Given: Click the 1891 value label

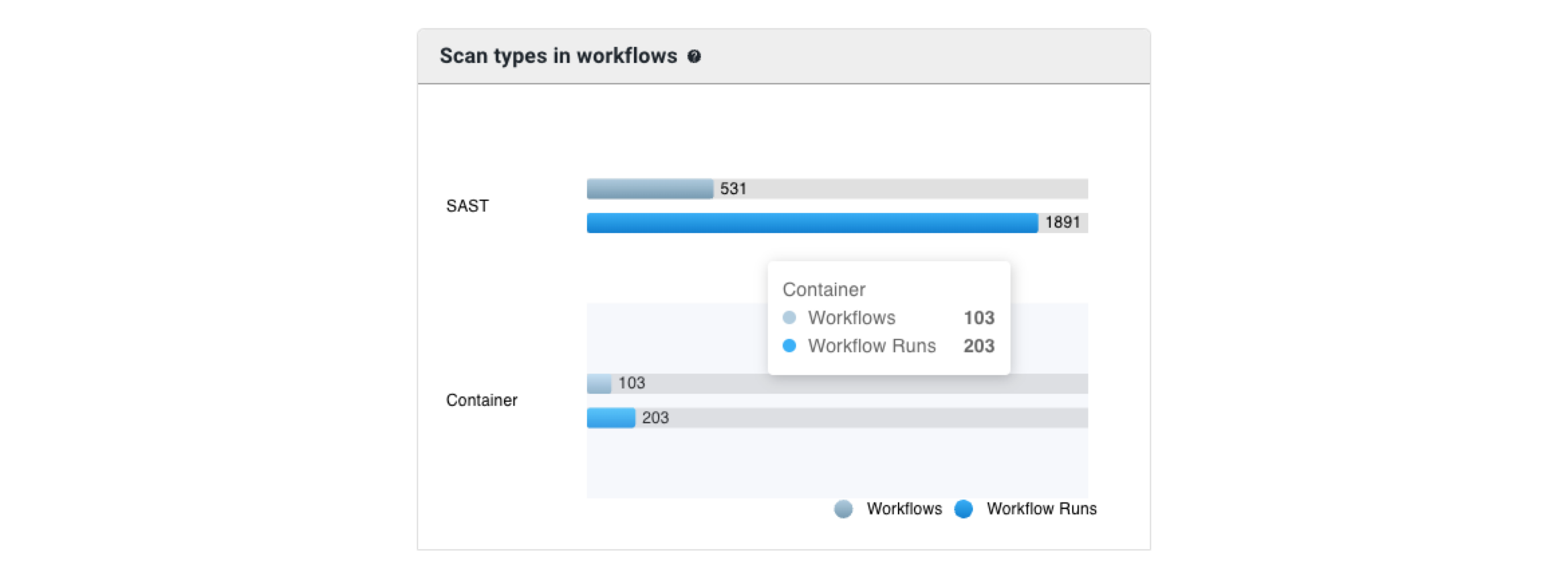Looking at the screenshot, I should (x=1062, y=222).
